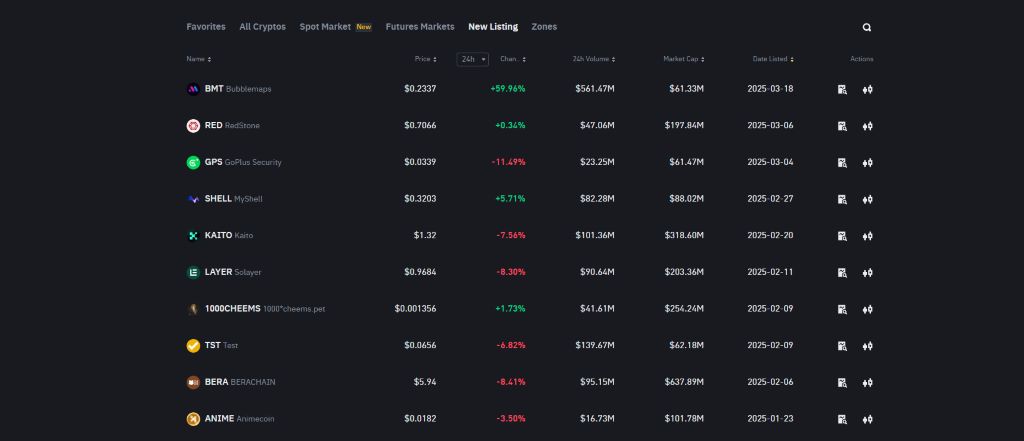Image resolution: width=1024 pixels, height=441 pixels.
Task: Switch to the Zones tab
Action: click(x=544, y=27)
